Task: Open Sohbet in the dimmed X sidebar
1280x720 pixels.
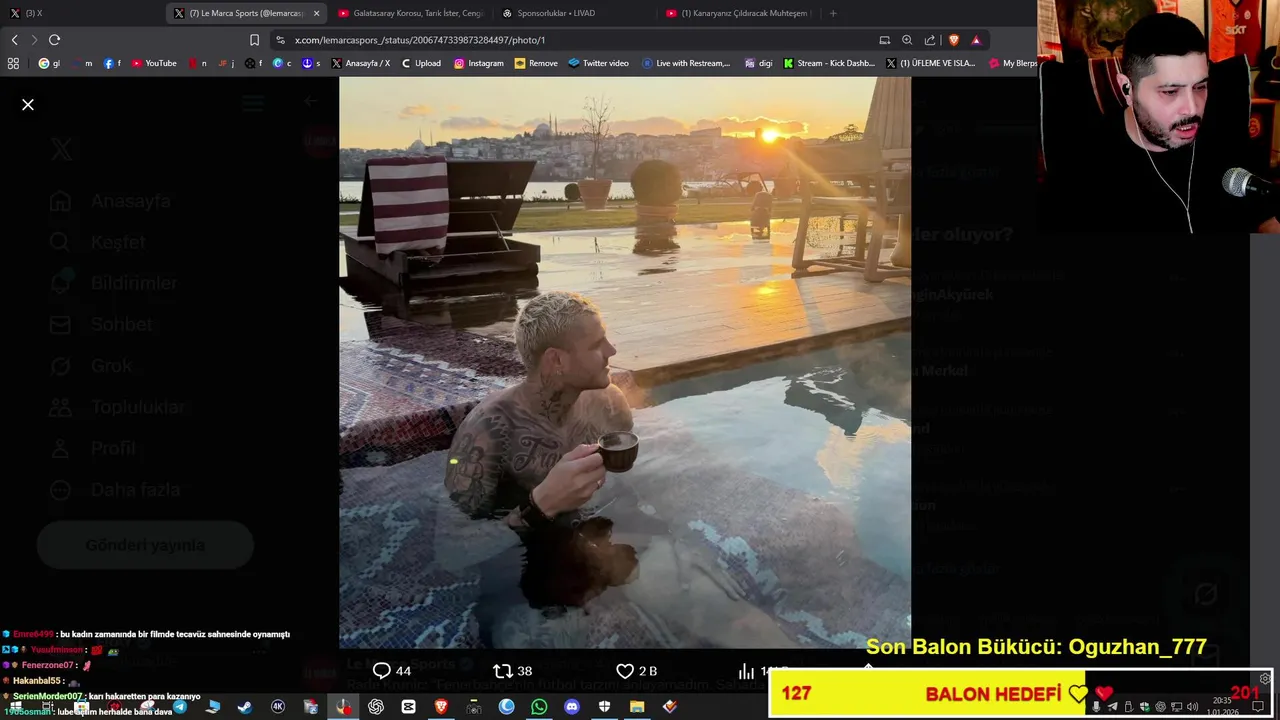Action: pyautogui.click(x=101, y=324)
